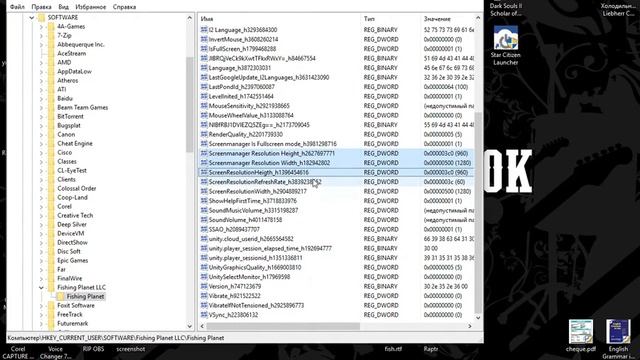Collapse the Fishing Planet LLC key

41,287
